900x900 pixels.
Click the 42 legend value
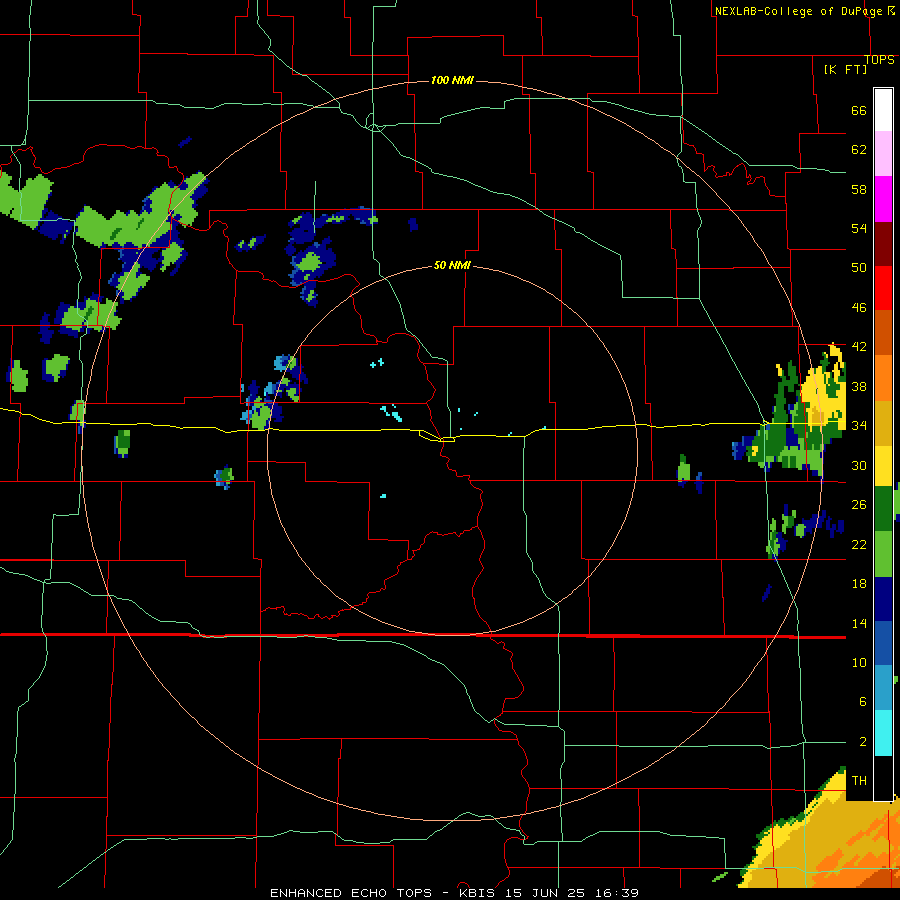click(x=859, y=347)
